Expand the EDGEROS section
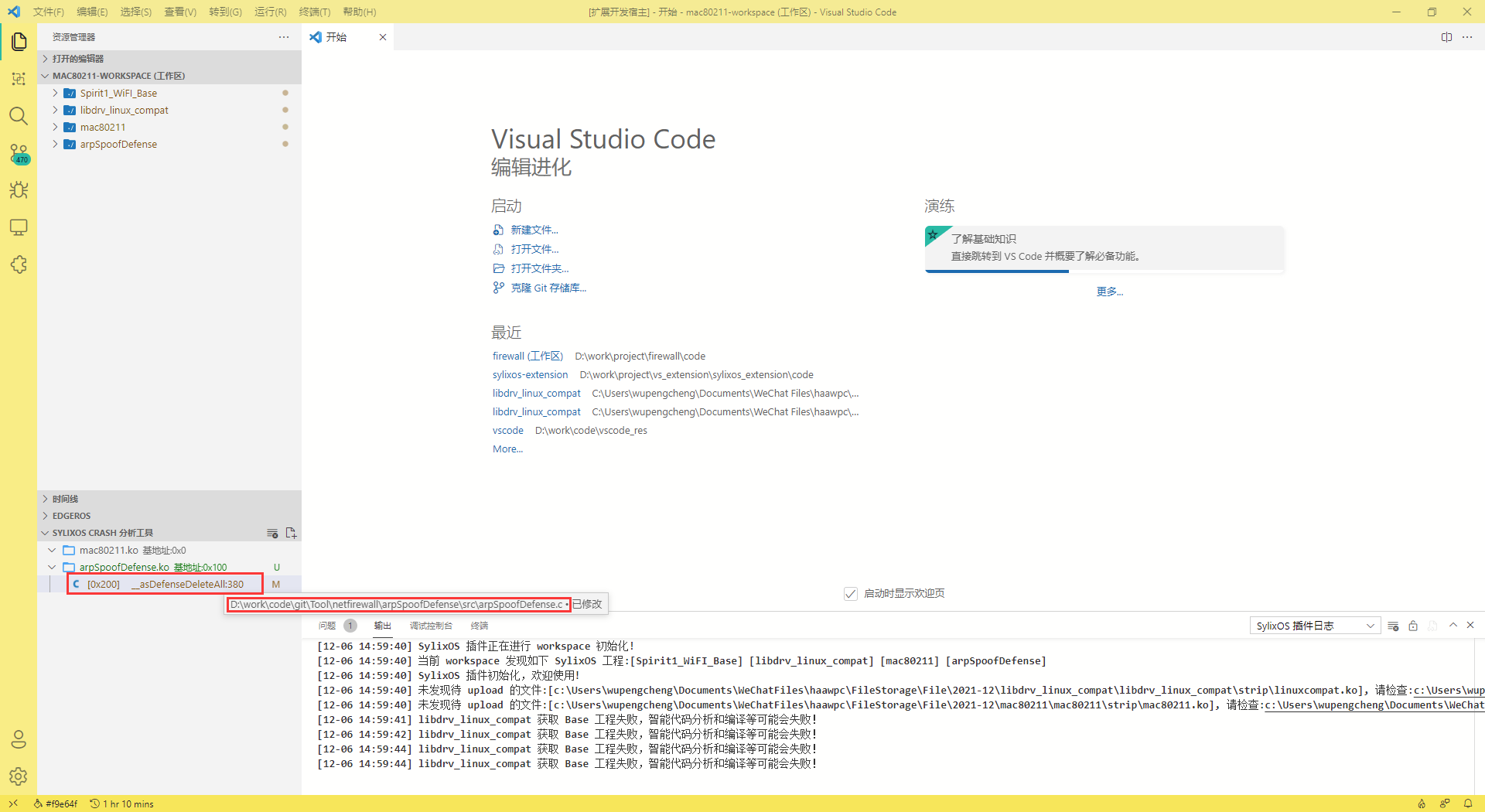 [x=169, y=516]
